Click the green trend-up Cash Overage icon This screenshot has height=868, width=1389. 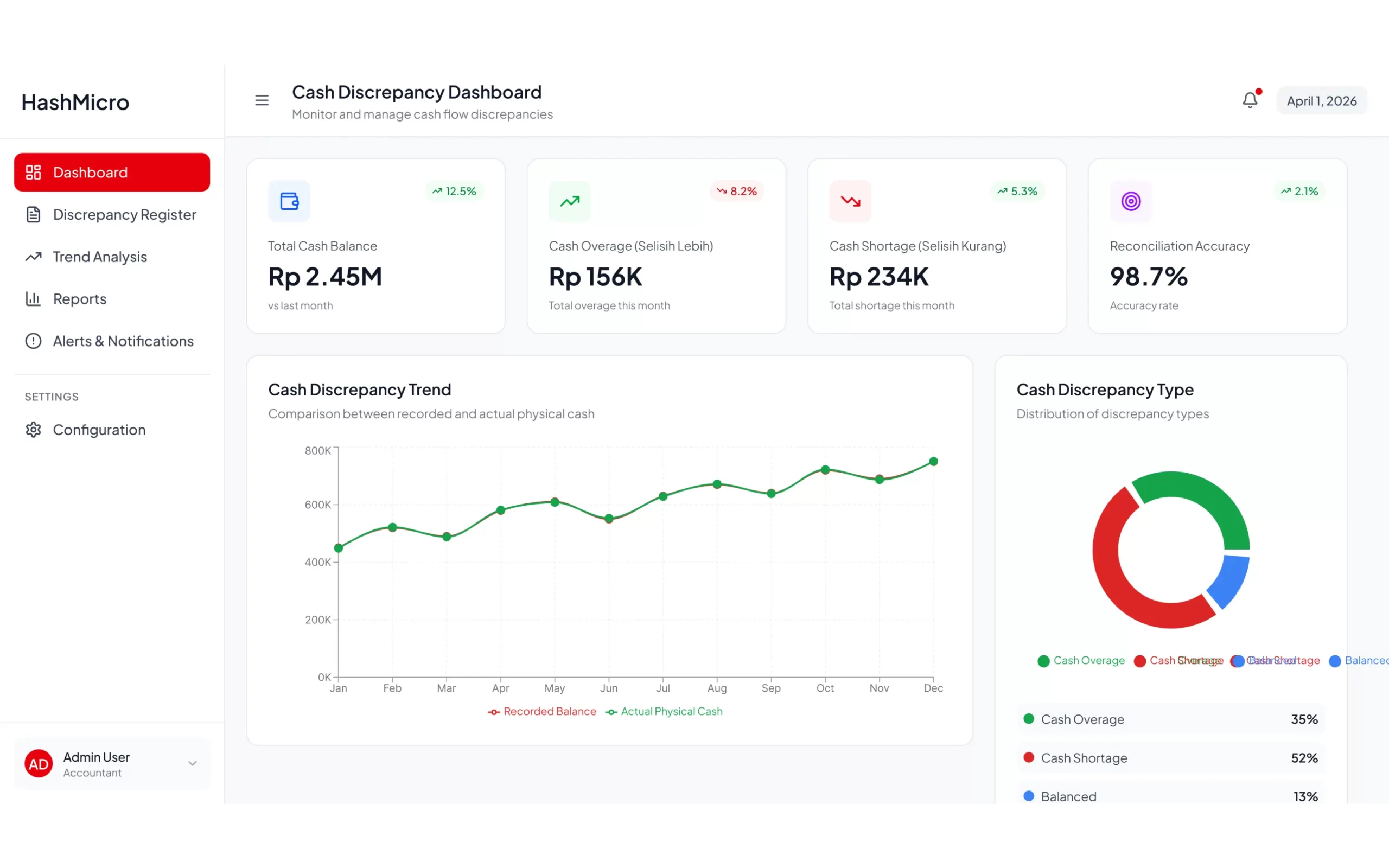(569, 201)
